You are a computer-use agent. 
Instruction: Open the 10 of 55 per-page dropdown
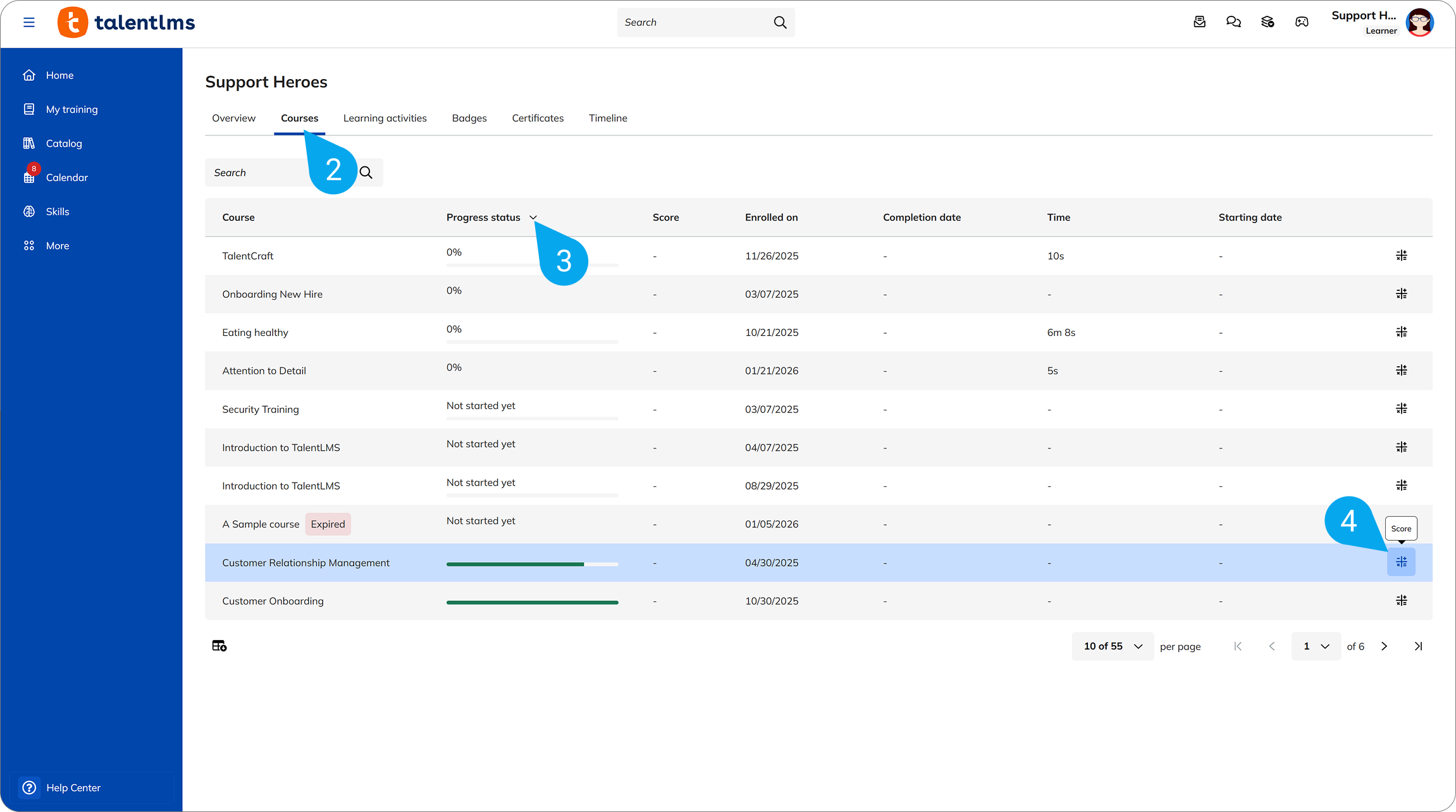click(1112, 646)
